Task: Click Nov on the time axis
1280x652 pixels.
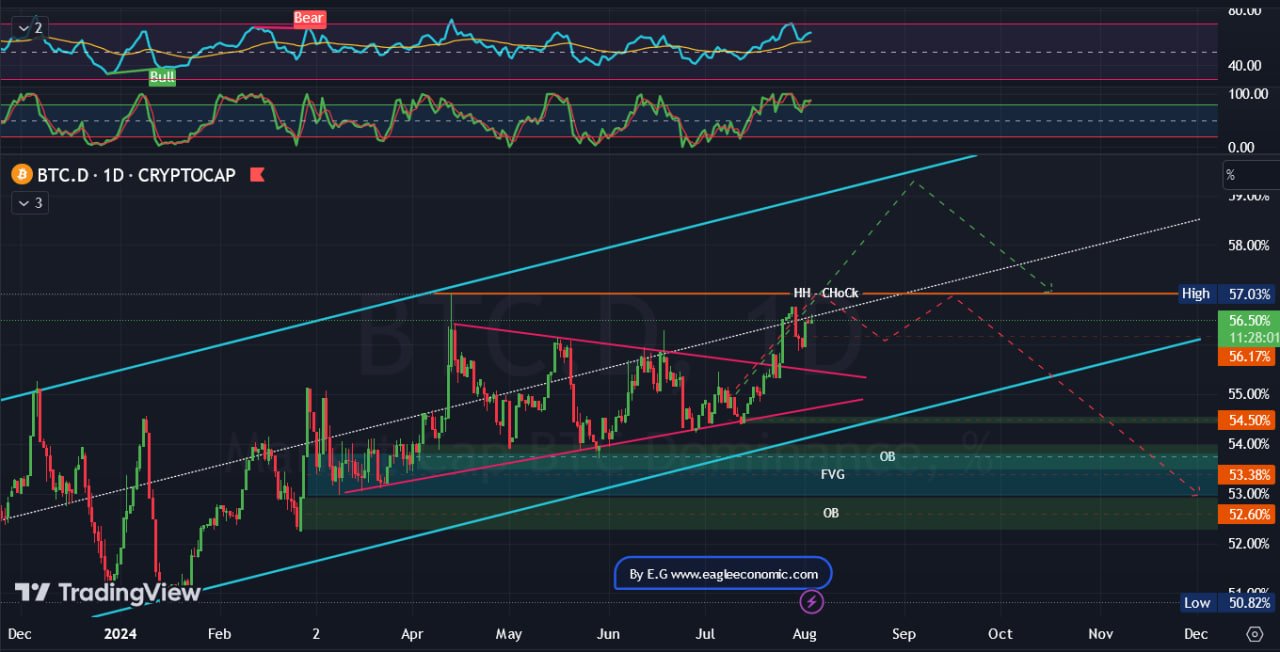Action: [1100, 634]
